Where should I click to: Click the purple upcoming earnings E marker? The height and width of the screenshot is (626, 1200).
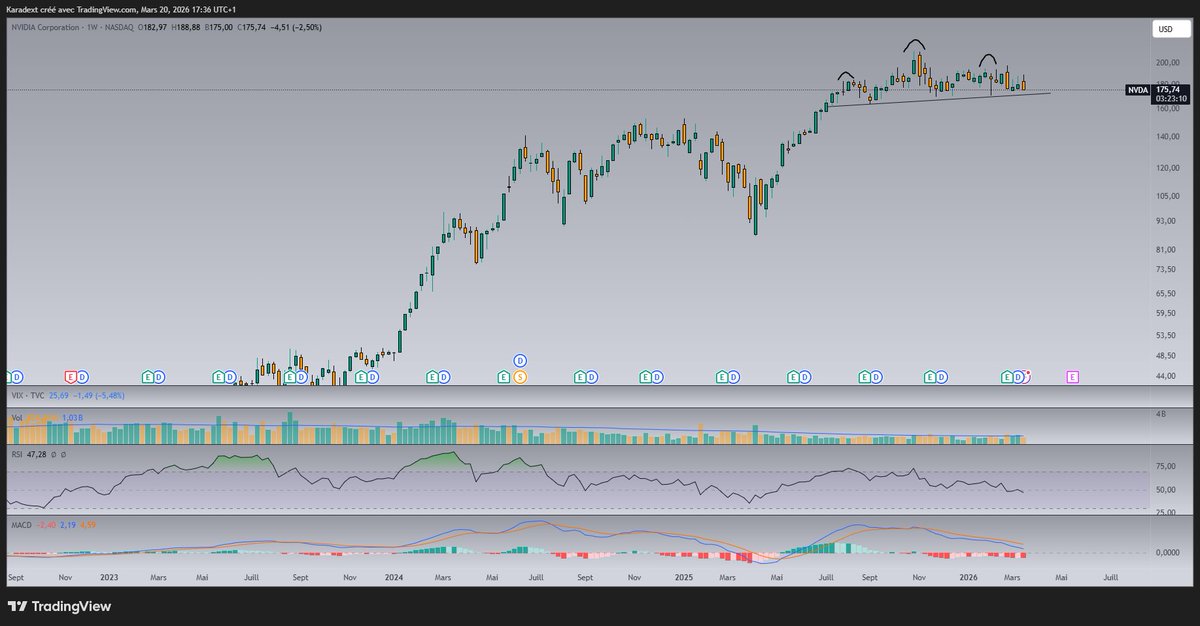[1072, 377]
